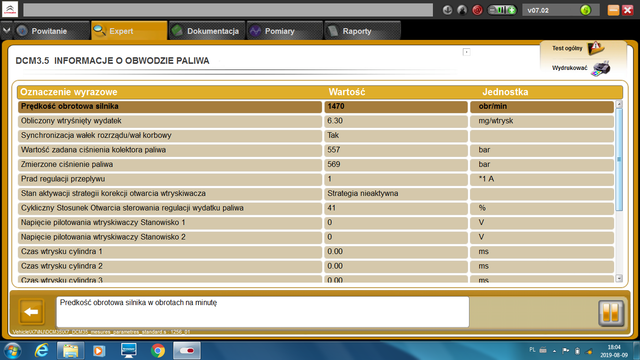Screen dimensions: 640x360
Task: Run Test ogólny from the side panel
Action: 567,49
